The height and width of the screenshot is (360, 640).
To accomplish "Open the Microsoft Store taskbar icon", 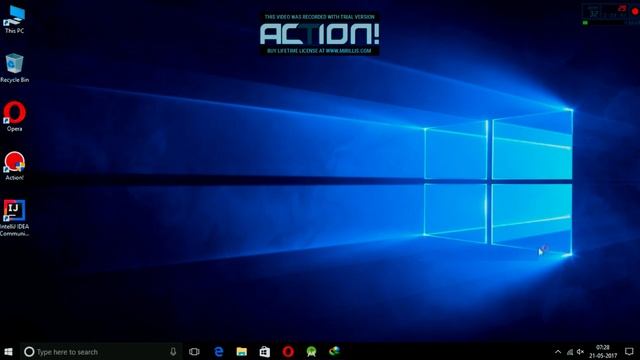I will coord(264,352).
